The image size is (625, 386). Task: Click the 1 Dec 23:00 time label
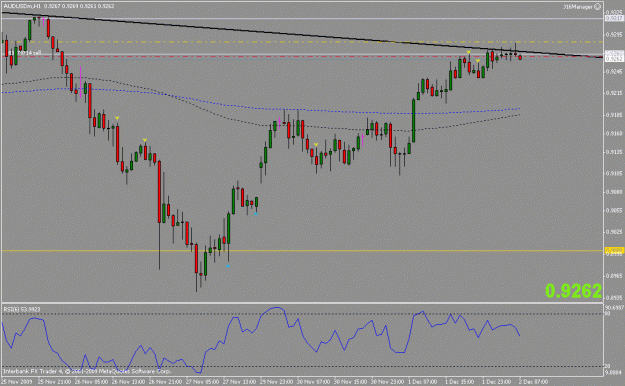point(497,382)
